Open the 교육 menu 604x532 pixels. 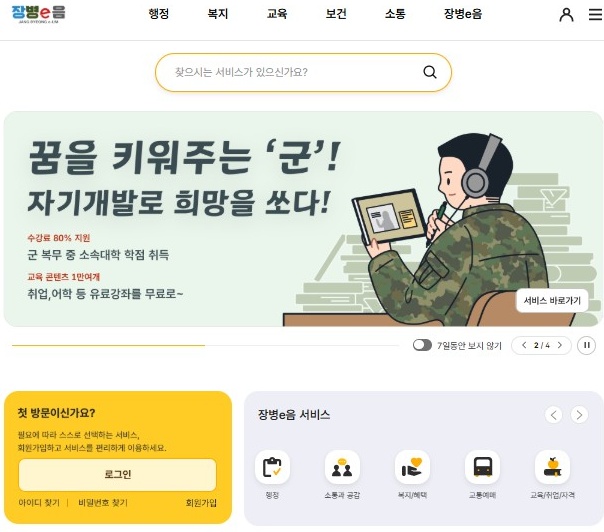(277, 14)
